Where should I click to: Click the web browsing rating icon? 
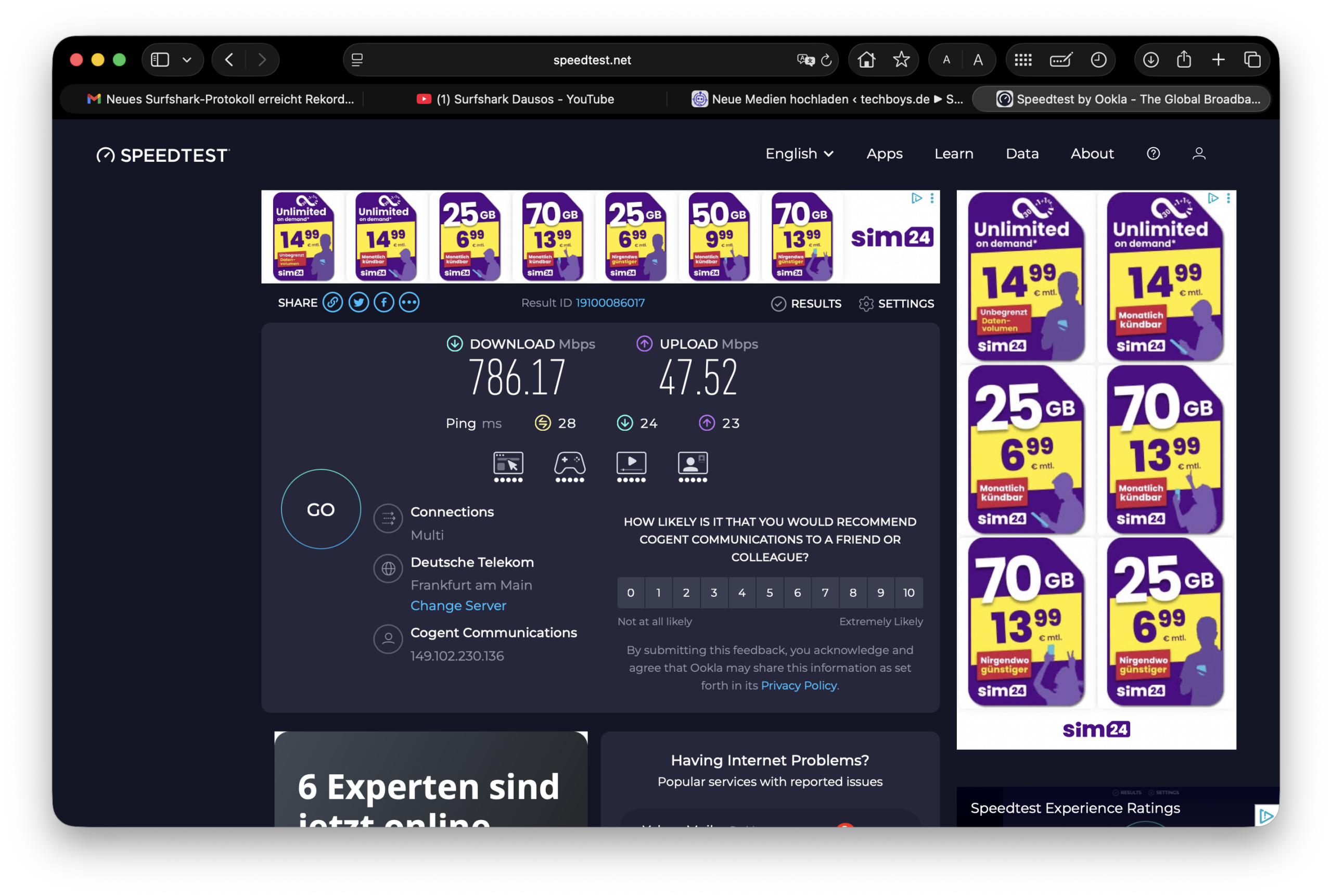pos(508,467)
